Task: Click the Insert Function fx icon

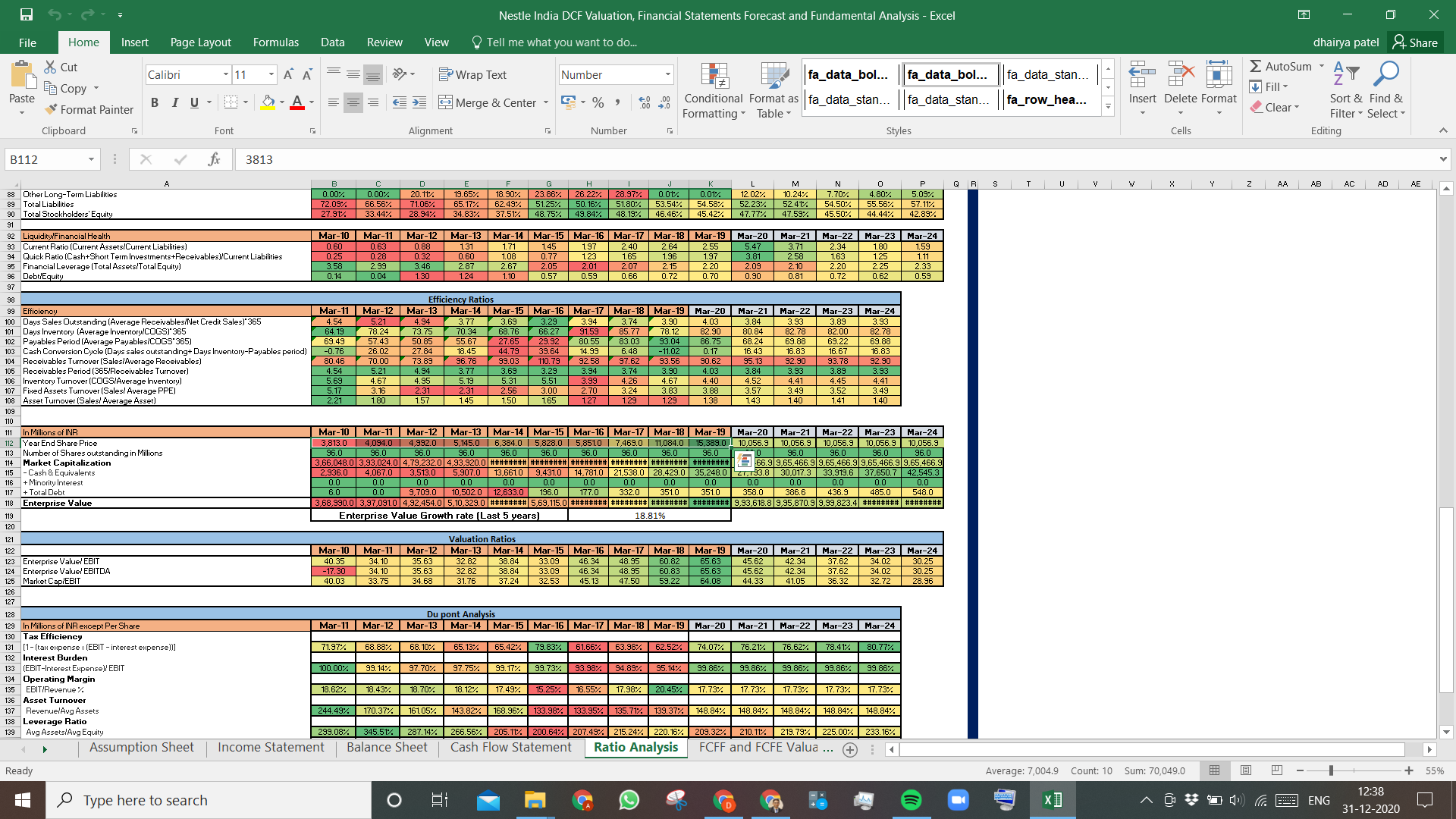Action: coord(215,159)
